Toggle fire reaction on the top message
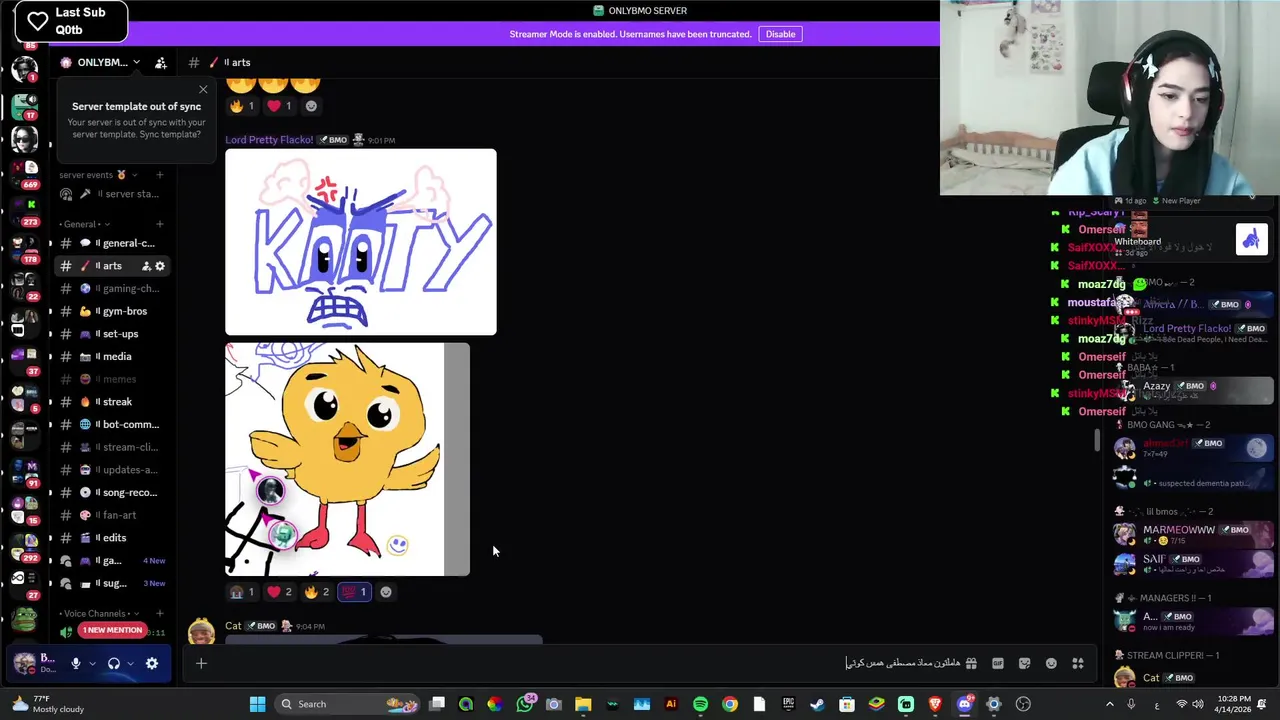Screen dimensions: 1280x720 pyautogui.click(x=242, y=106)
